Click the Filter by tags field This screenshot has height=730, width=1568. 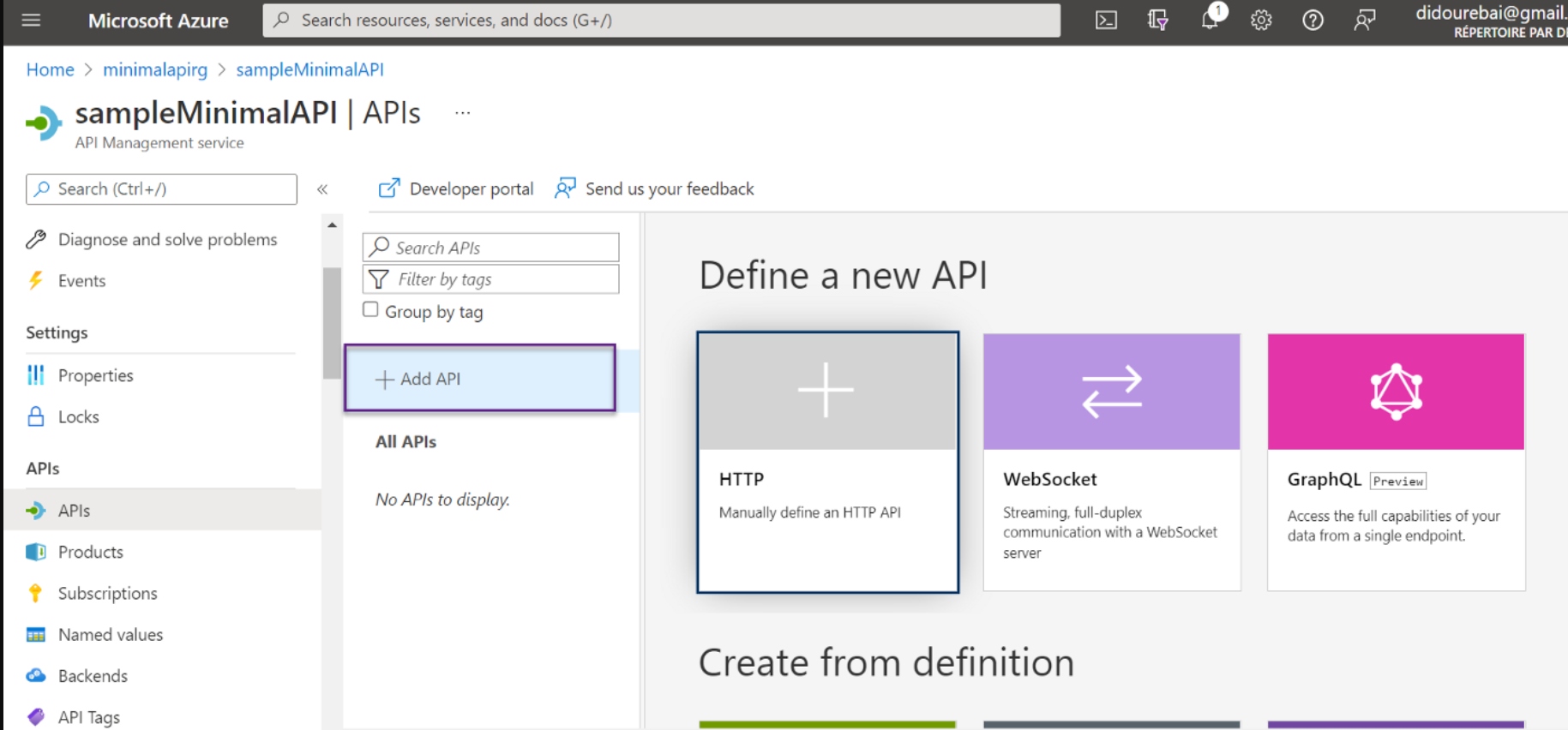tap(502, 279)
